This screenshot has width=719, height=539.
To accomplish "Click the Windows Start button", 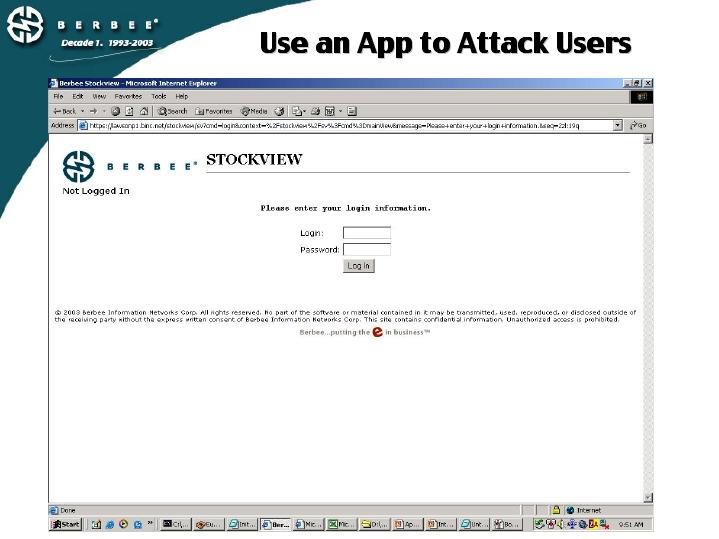I will [x=66, y=524].
